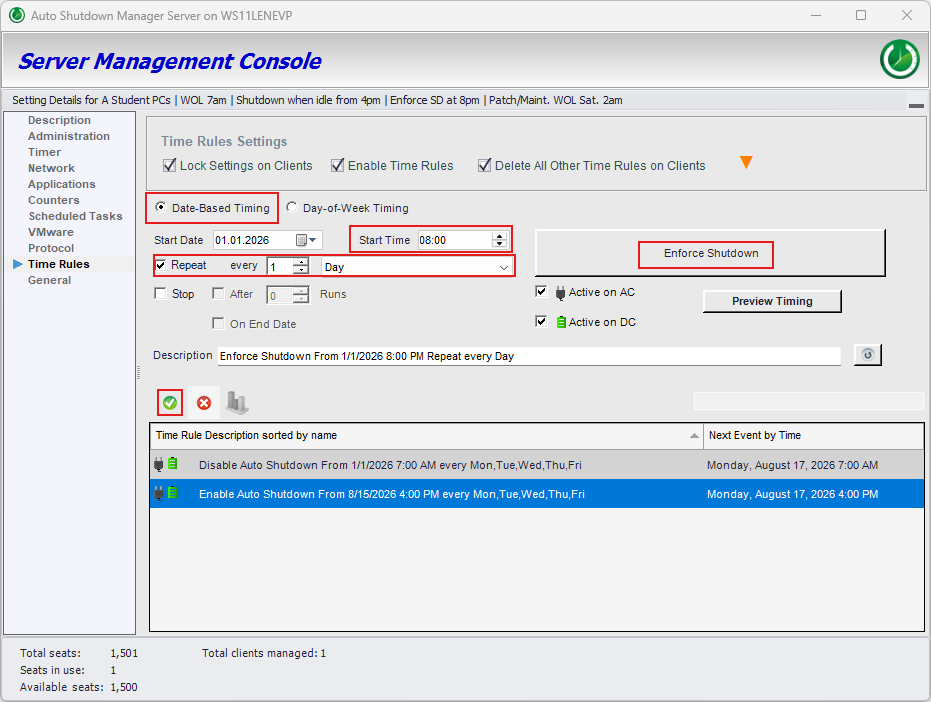
Task: Select Time Rules in sidebar
Action: pyautogui.click(x=59, y=264)
